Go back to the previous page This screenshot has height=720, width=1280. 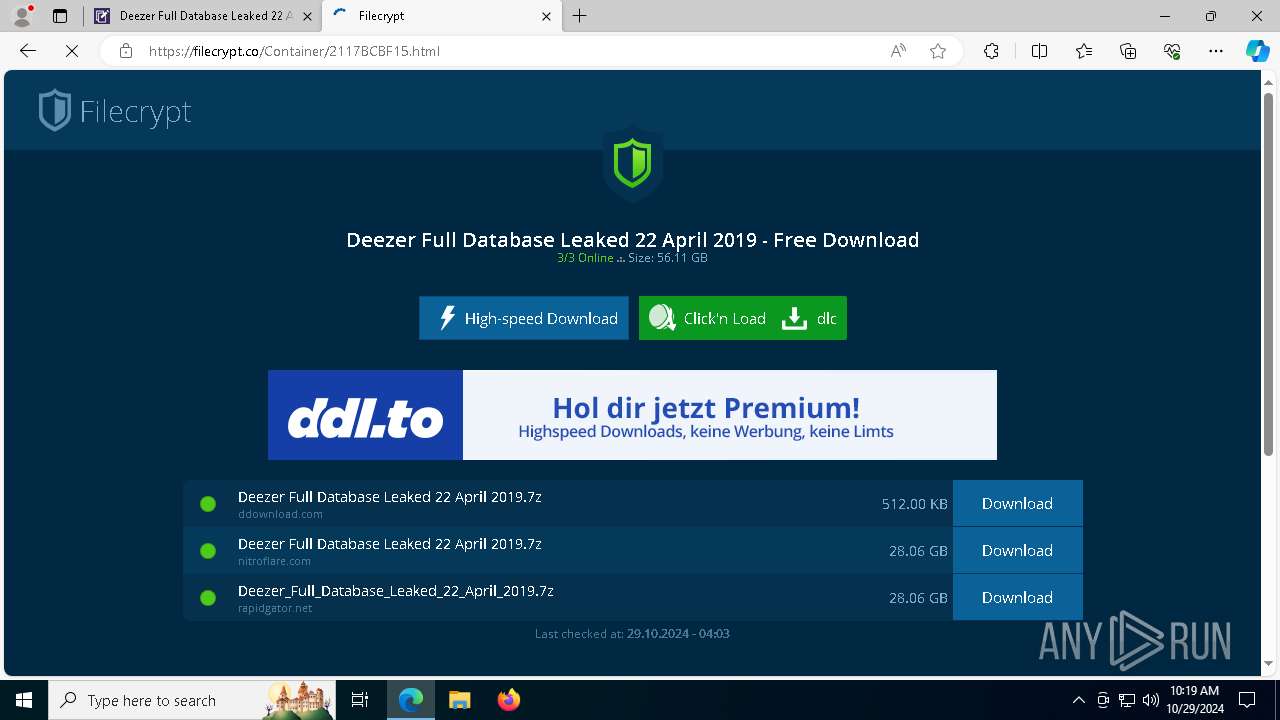pyautogui.click(x=28, y=51)
